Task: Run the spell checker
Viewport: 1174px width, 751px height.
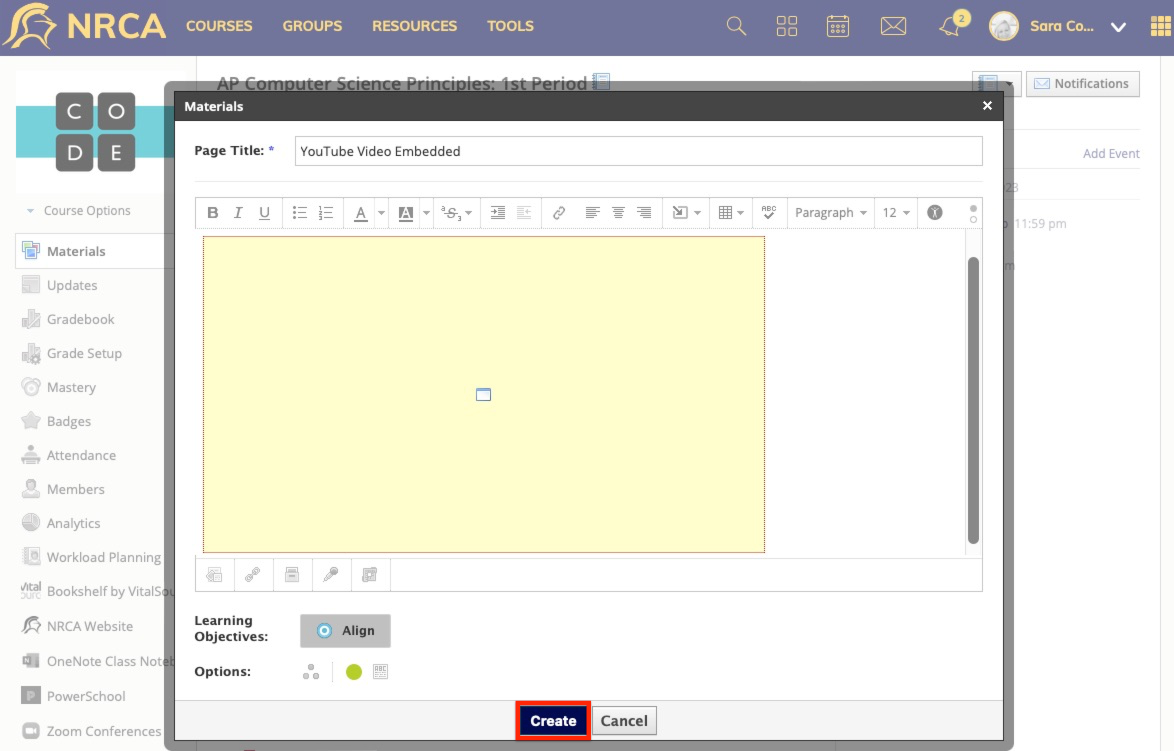Action: coord(769,212)
